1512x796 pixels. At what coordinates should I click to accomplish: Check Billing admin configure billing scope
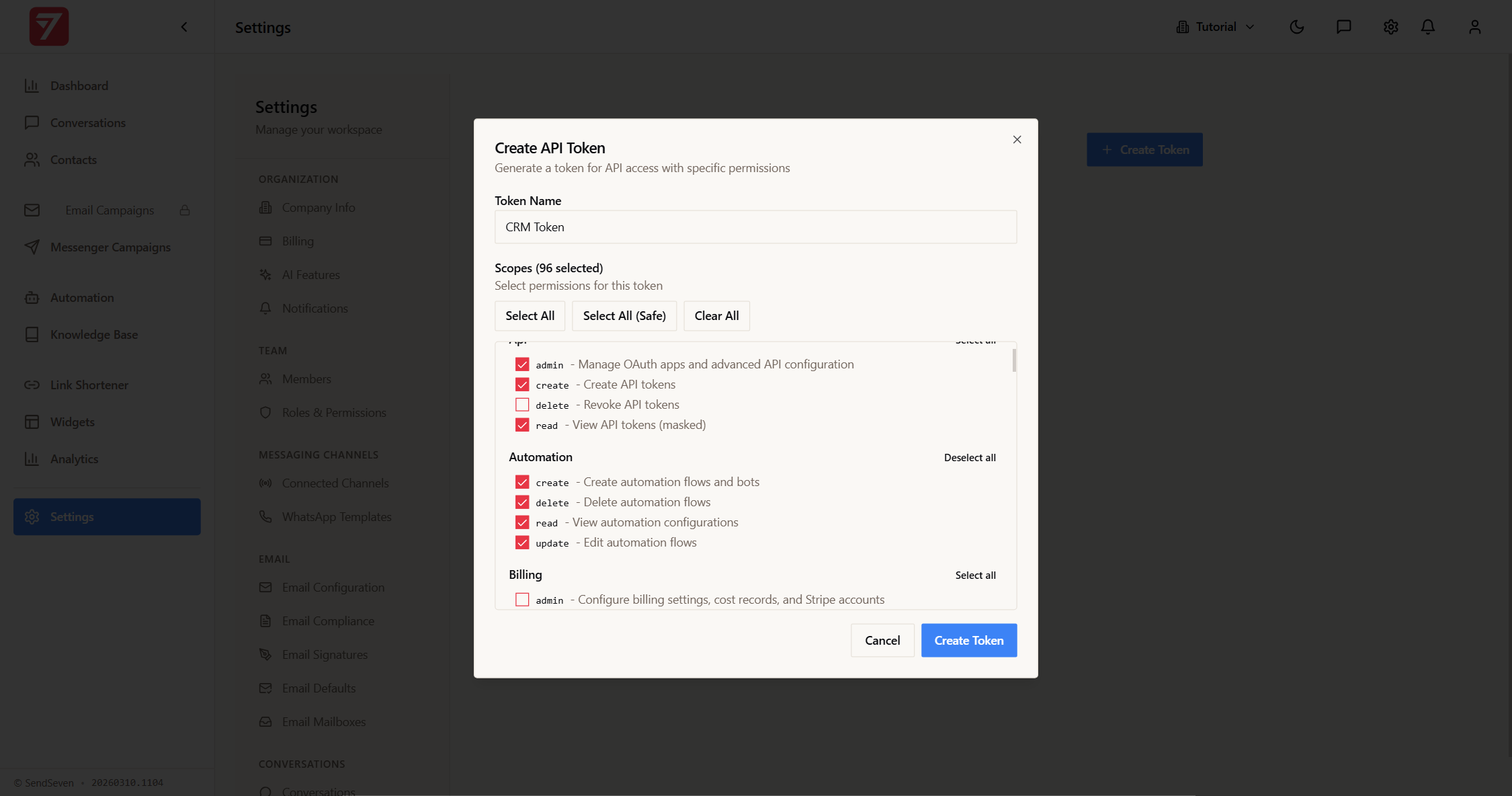pyautogui.click(x=522, y=600)
